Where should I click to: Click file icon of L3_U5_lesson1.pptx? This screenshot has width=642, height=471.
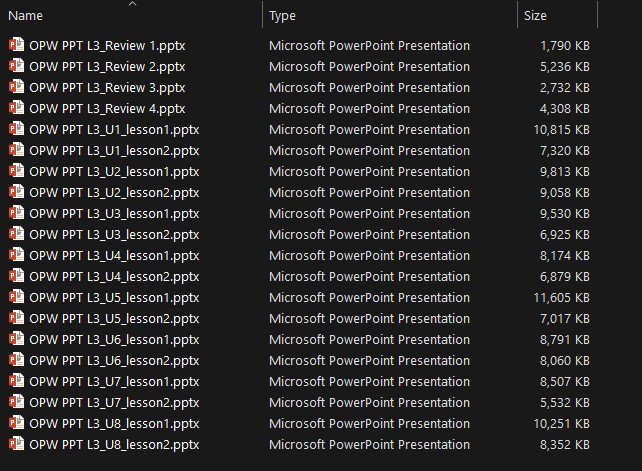pos(16,297)
